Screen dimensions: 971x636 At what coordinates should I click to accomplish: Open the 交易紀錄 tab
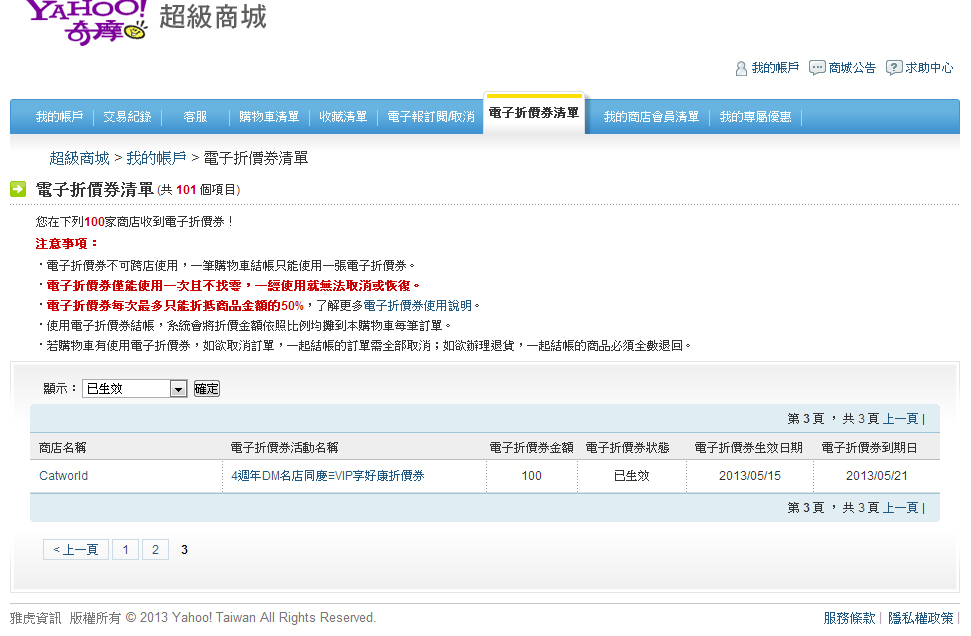(127, 117)
